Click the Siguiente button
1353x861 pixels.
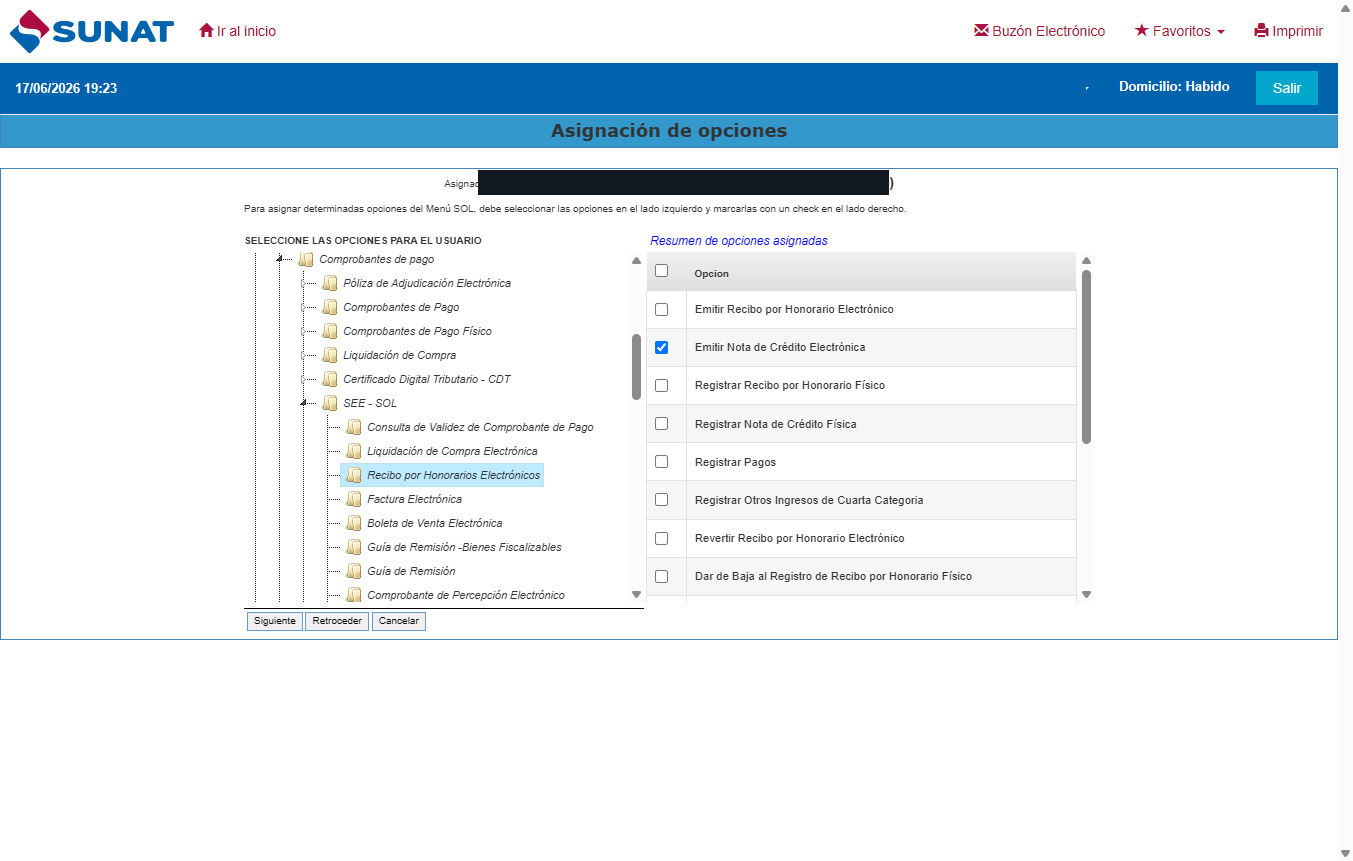275,621
